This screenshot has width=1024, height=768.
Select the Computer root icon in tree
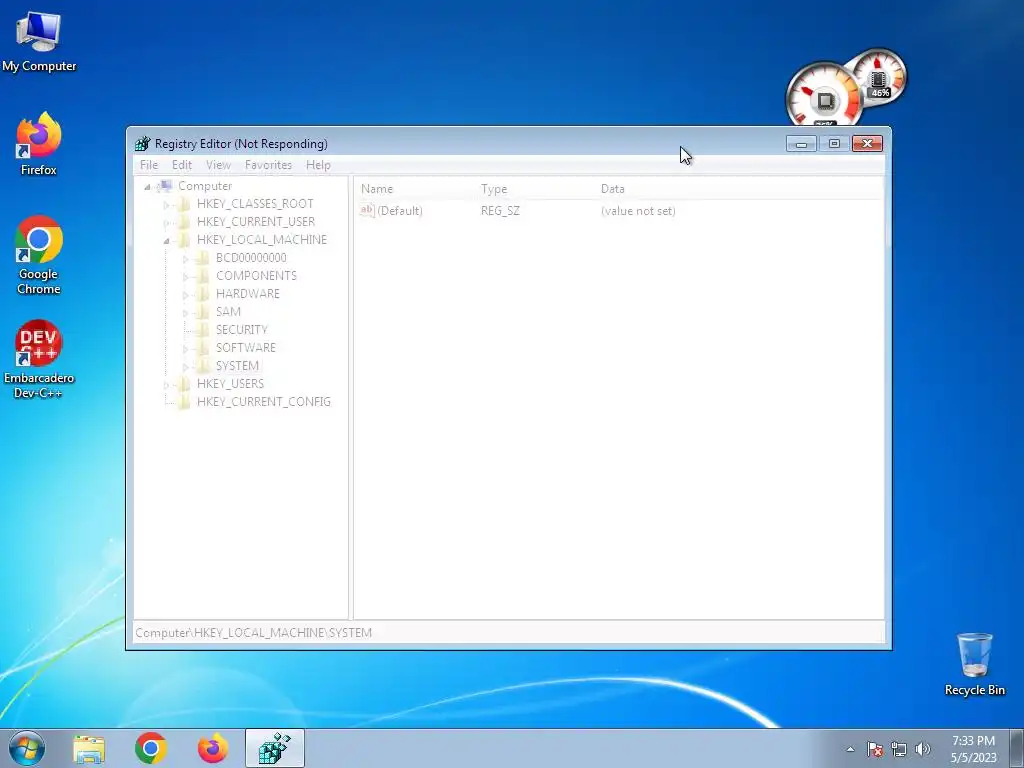[165, 186]
